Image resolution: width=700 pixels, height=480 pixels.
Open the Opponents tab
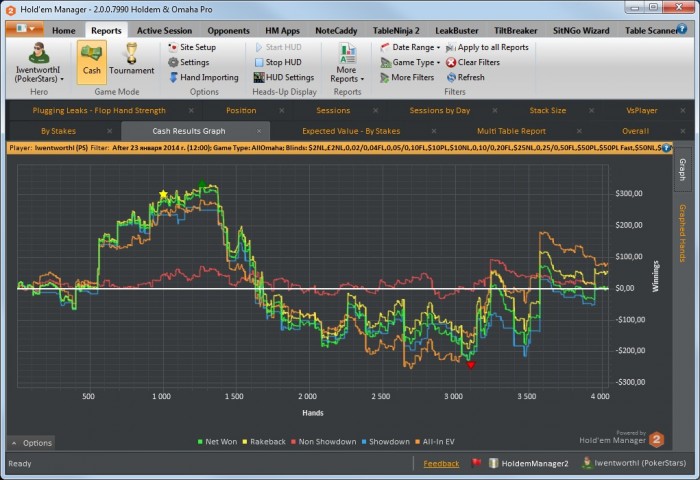click(x=228, y=31)
